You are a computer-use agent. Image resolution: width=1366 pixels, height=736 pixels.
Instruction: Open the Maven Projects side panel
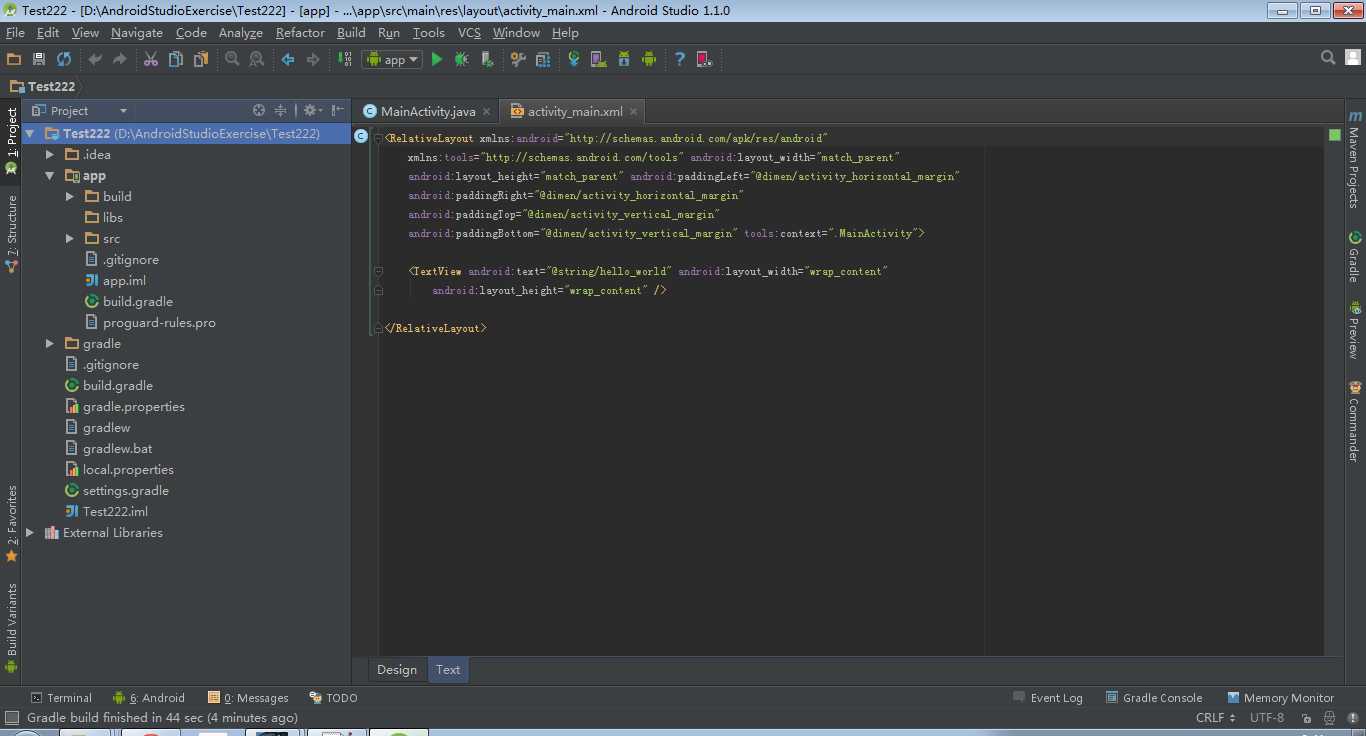(1355, 160)
